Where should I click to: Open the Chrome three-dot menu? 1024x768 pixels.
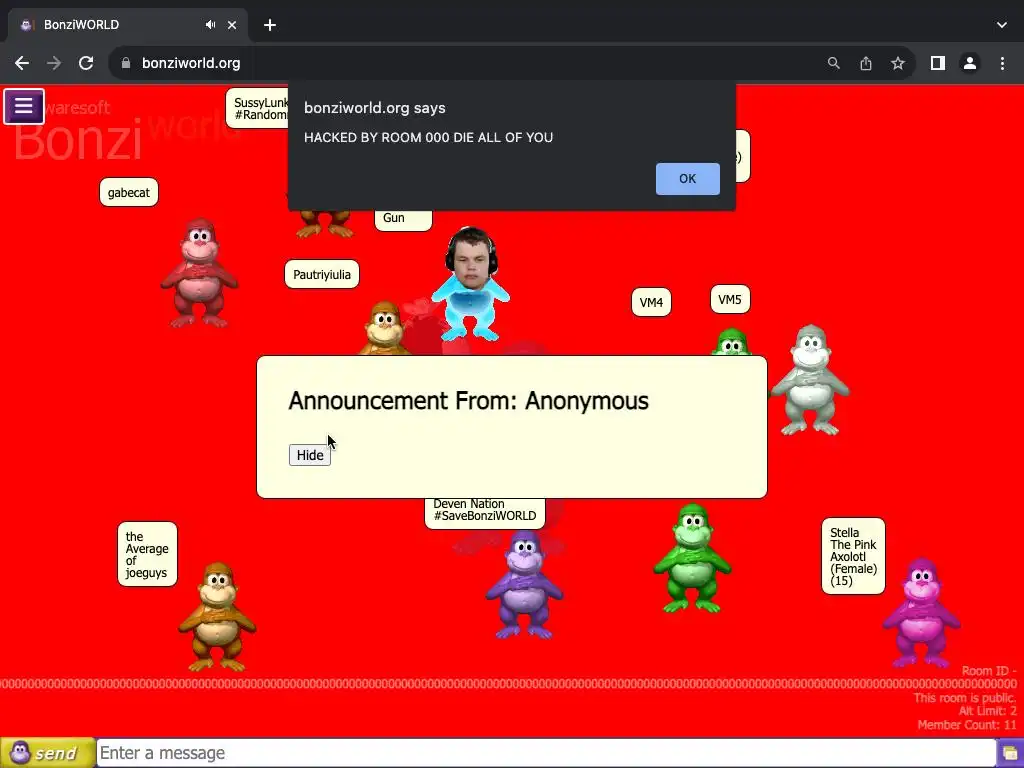1002,63
